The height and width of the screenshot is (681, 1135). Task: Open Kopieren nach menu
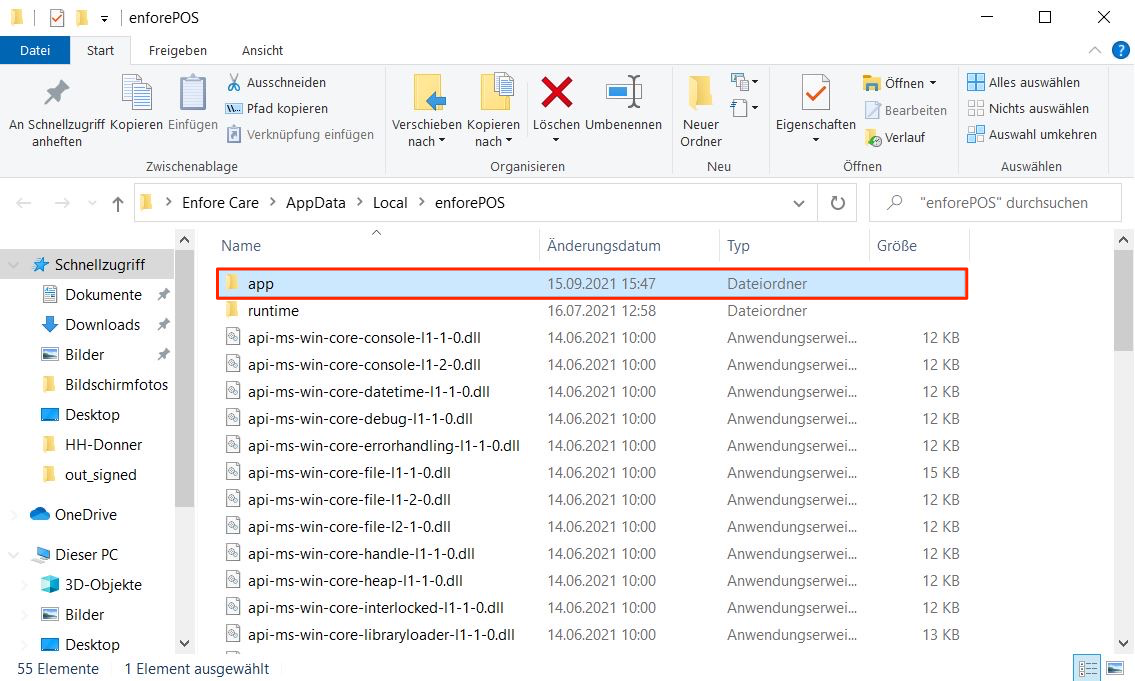pyautogui.click(x=494, y=112)
